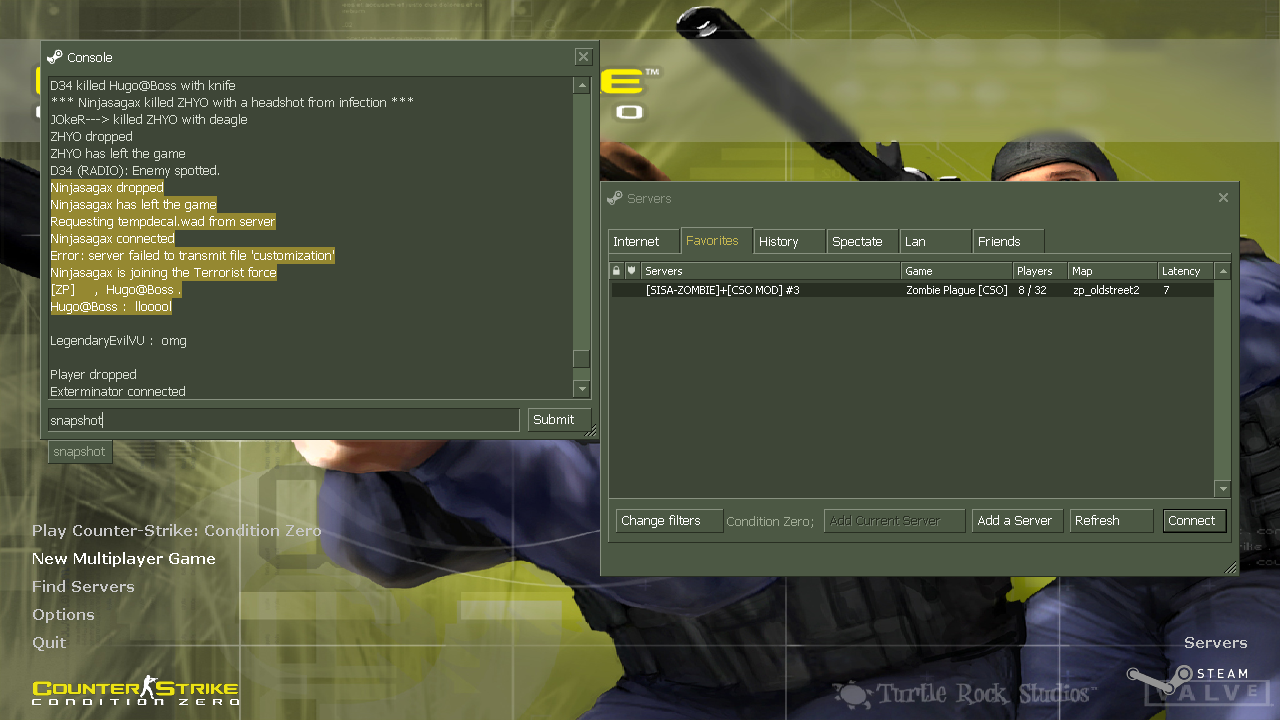Click the Submit button in Console

[x=559, y=420]
